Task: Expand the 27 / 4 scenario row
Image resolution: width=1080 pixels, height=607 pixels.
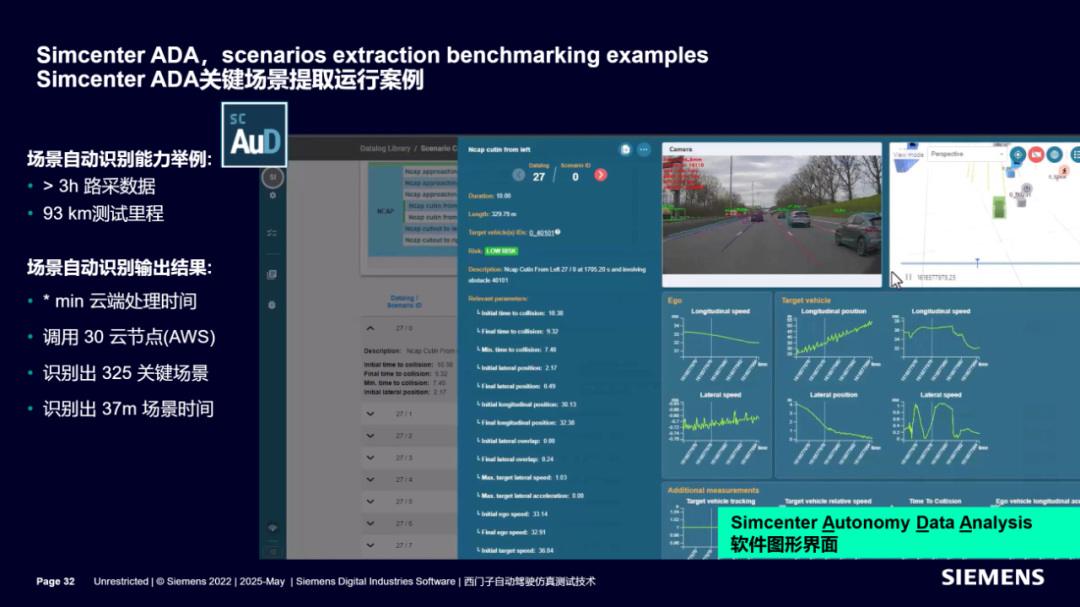Action: [x=371, y=480]
